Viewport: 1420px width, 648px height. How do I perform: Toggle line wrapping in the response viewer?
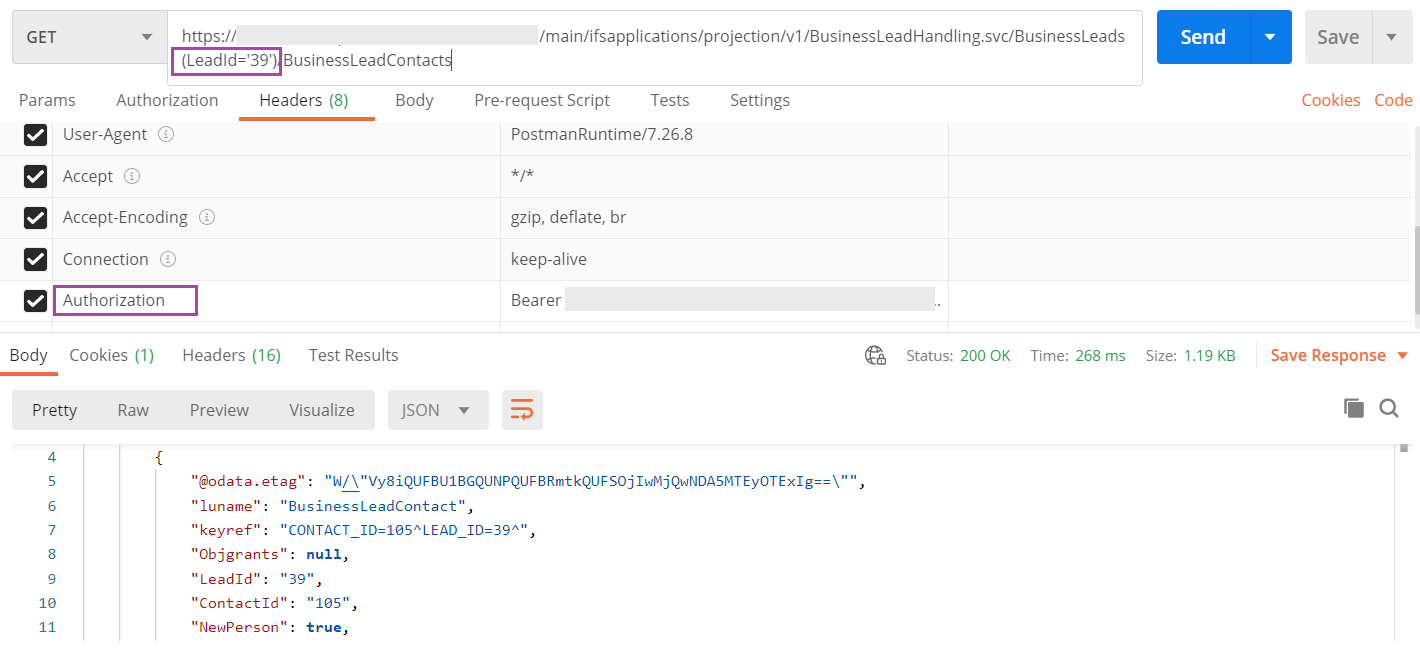click(x=522, y=409)
